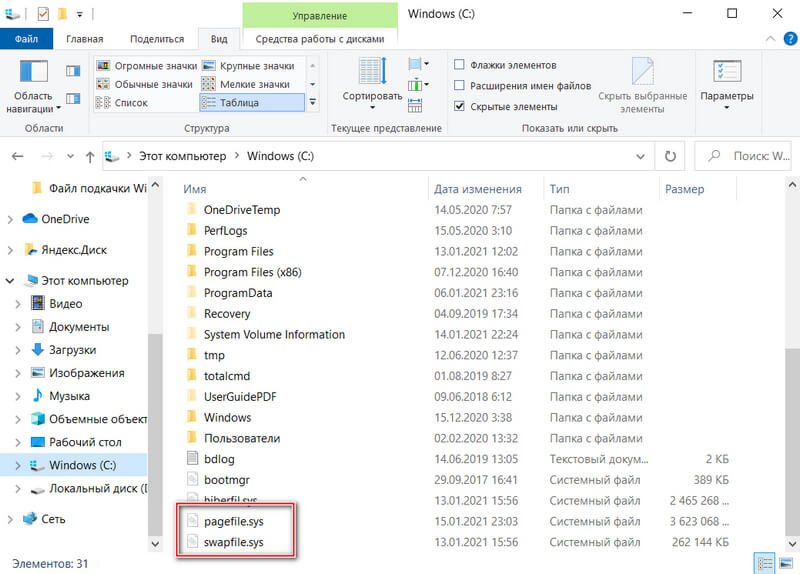This screenshot has height=574, width=800.
Task: Click the search magnifier icon
Action: (714, 155)
